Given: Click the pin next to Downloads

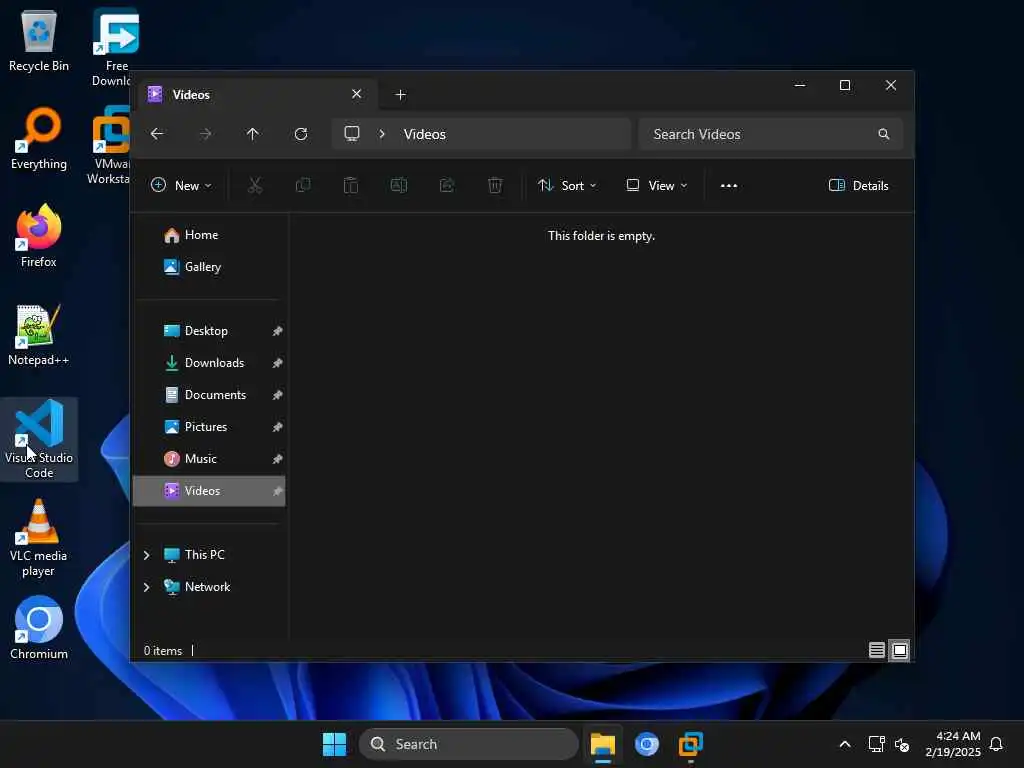Looking at the screenshot, I should coord(278,363).
